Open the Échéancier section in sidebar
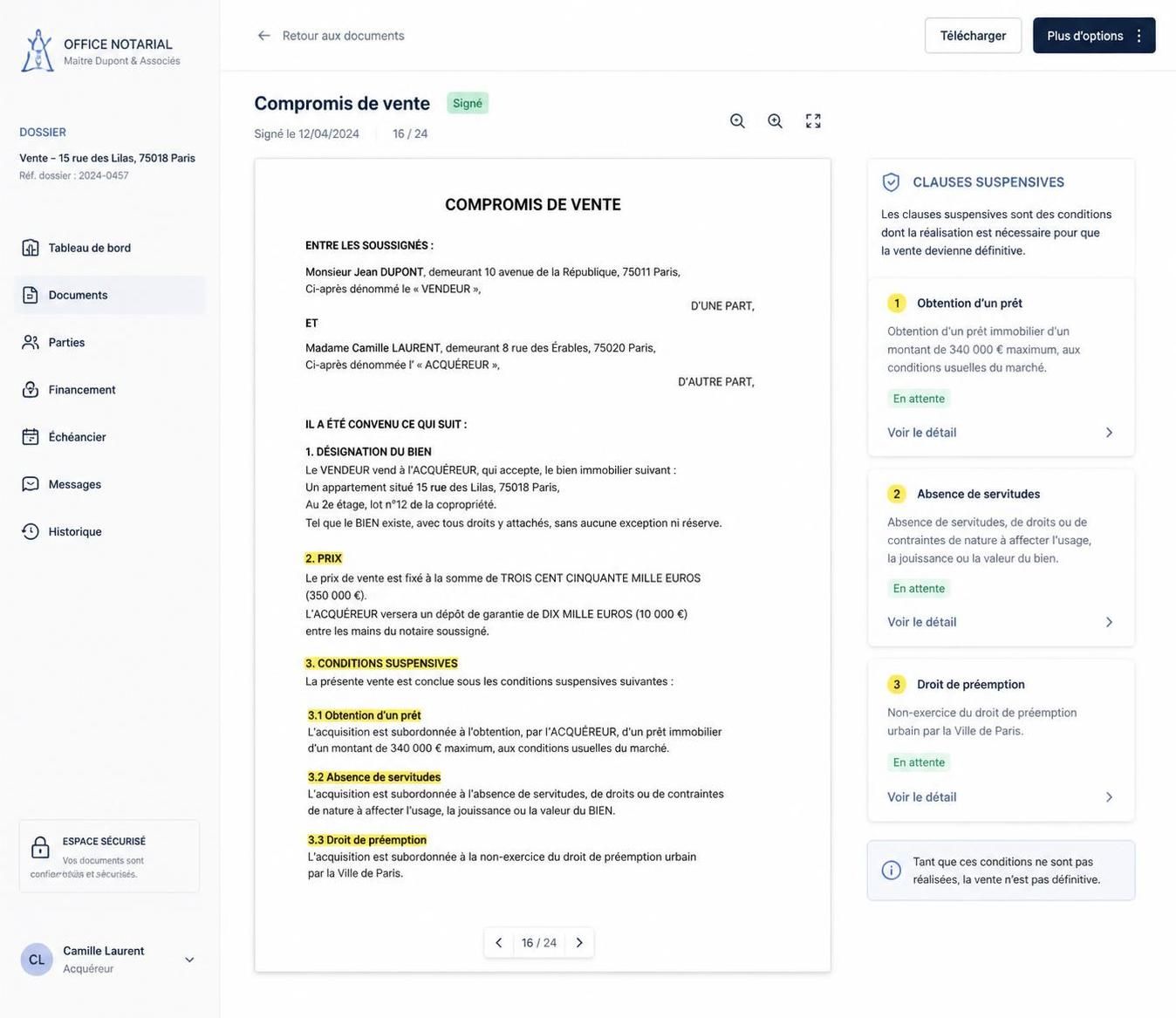The width and height of the screenshot is (1176, 1018). [110, 437]
